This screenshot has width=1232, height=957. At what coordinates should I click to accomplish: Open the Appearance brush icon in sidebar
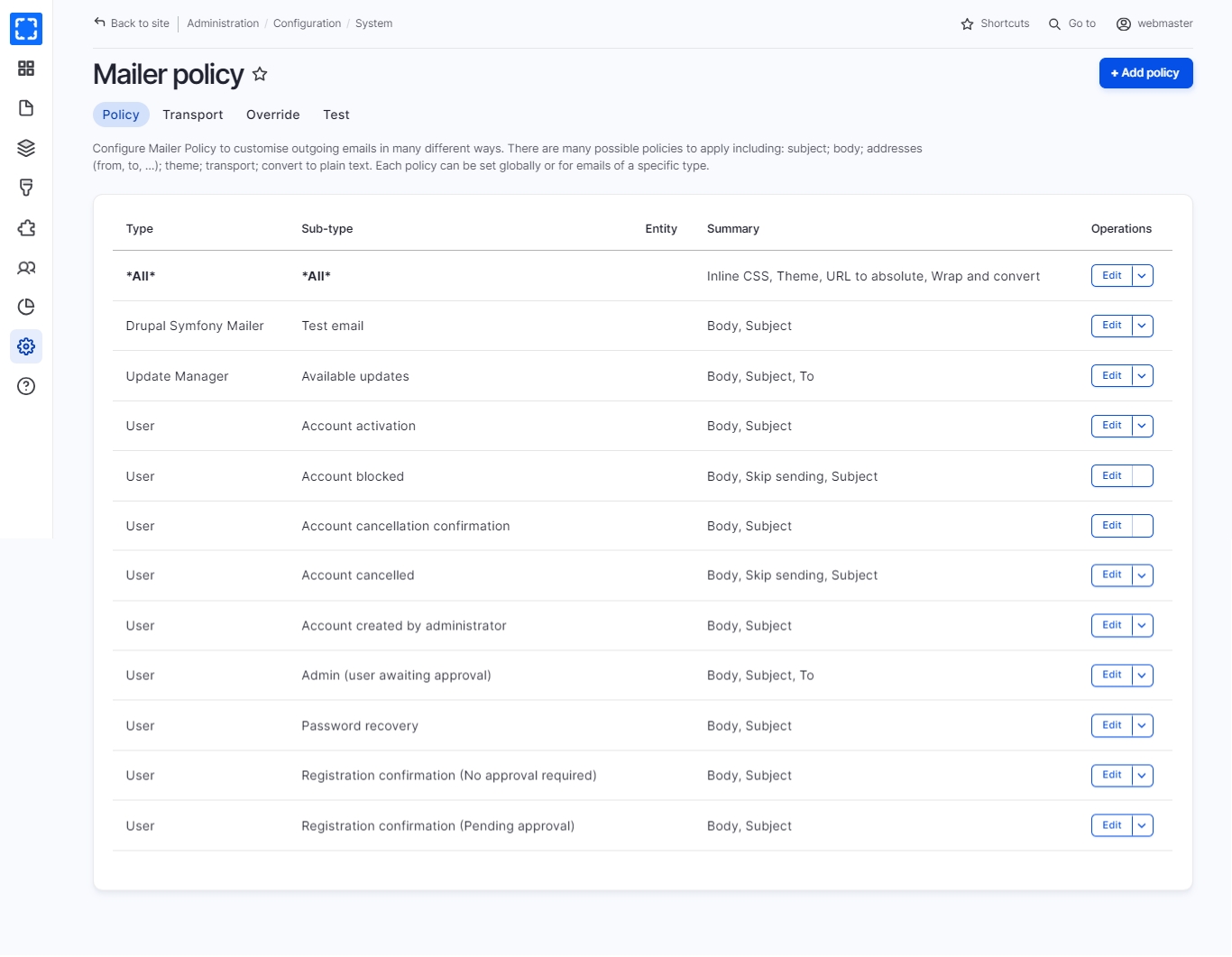(26, 188)
